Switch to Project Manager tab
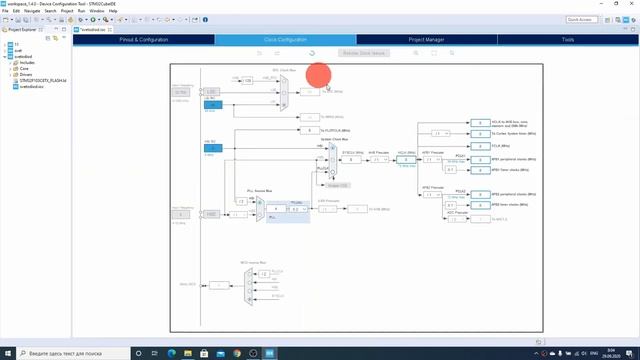 click(427, 40)
